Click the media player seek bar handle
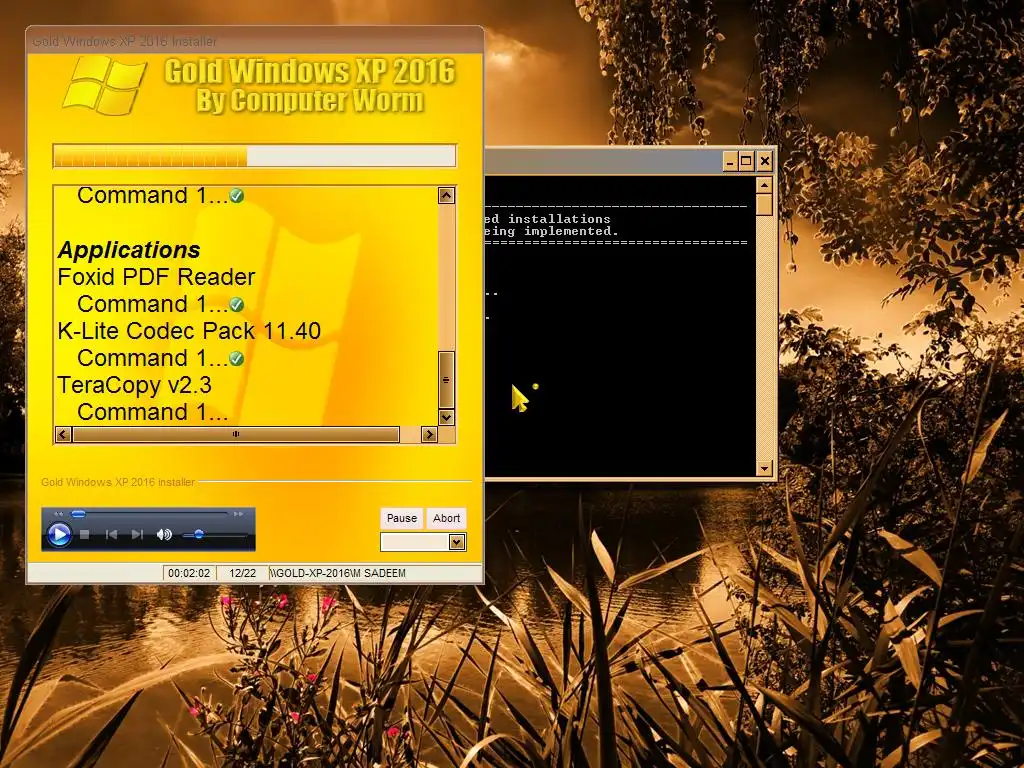 pyautogui.click(x=78, y=515)
